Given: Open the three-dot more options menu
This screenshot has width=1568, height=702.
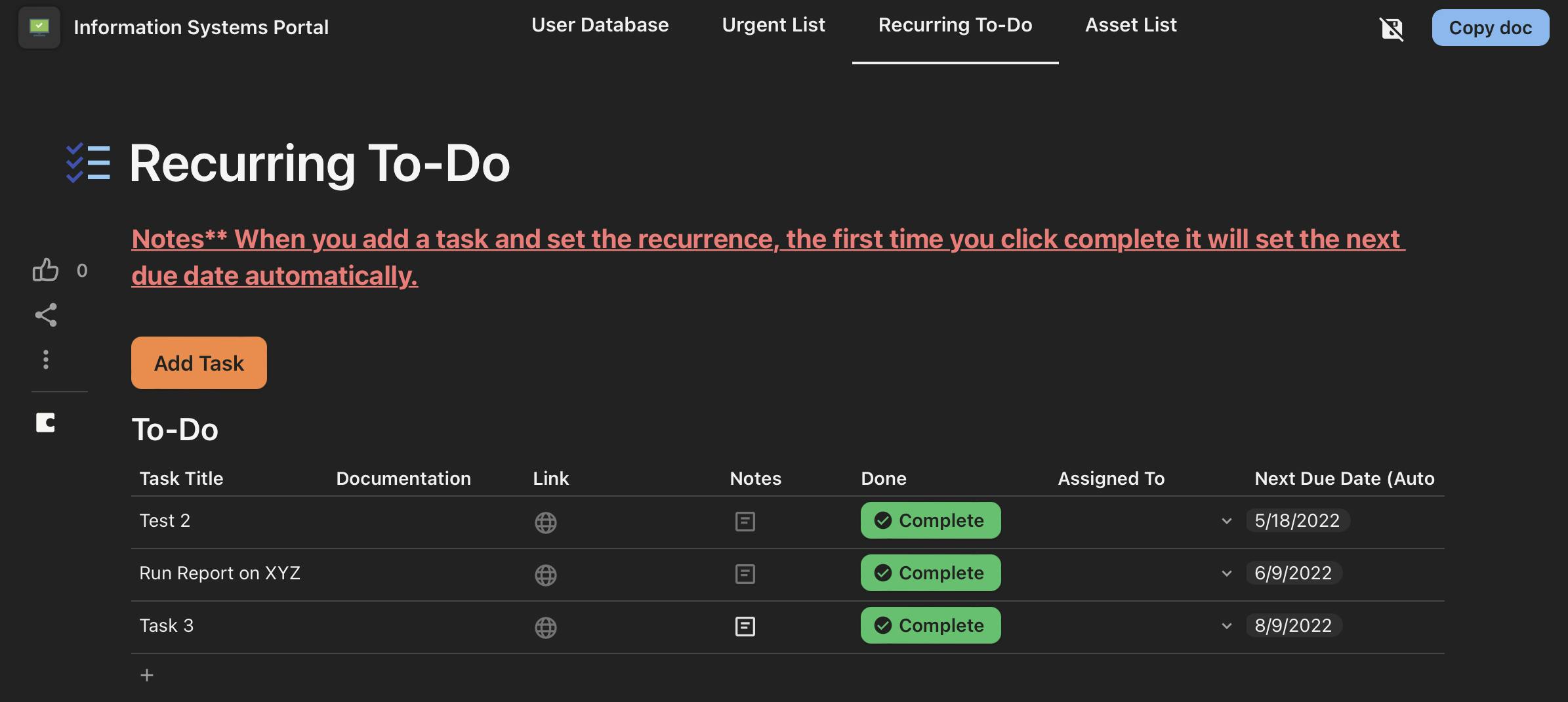Looking at the screenshot, I should pyautogui.click(x=46, y=360).
